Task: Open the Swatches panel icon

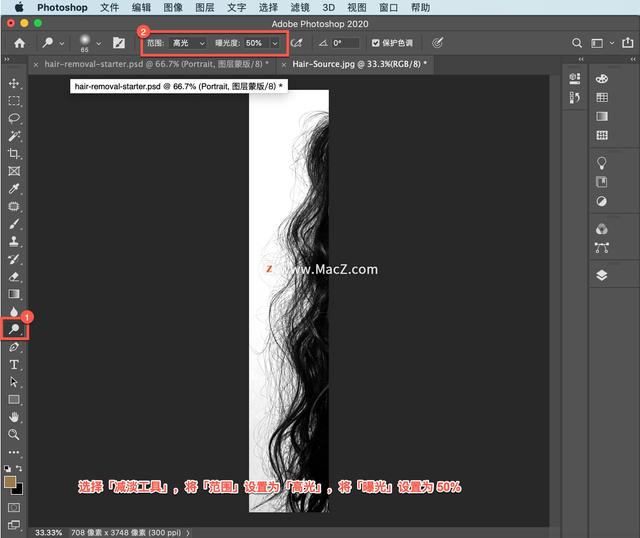Action: click(602, 97)
